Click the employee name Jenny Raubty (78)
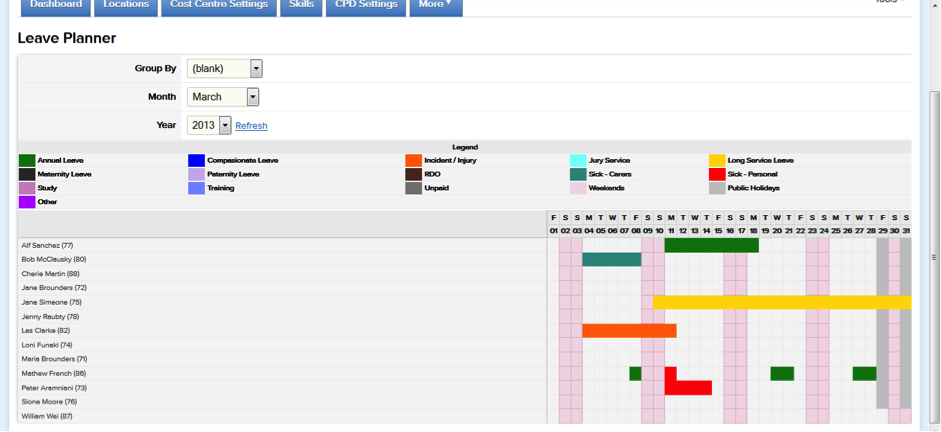This screenshot has width=941, height=432. tap(50, 317)
